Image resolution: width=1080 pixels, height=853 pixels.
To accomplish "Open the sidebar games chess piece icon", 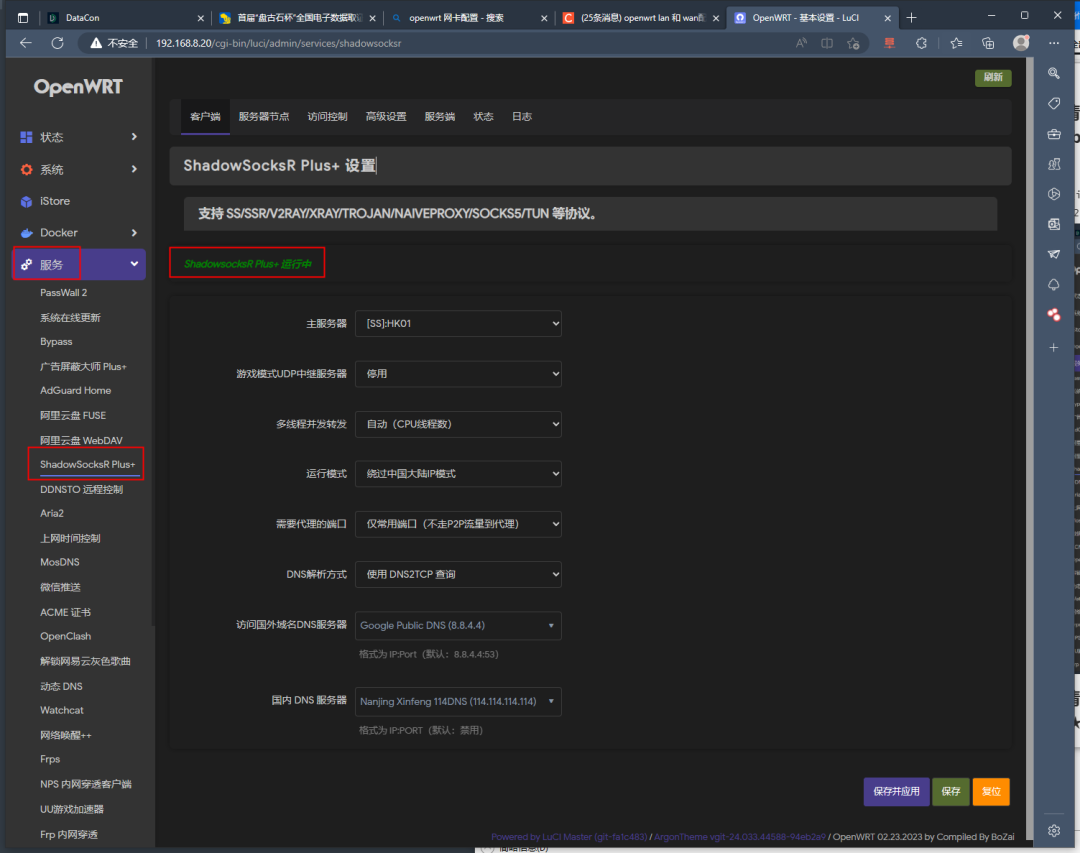I will [1054, 164].
